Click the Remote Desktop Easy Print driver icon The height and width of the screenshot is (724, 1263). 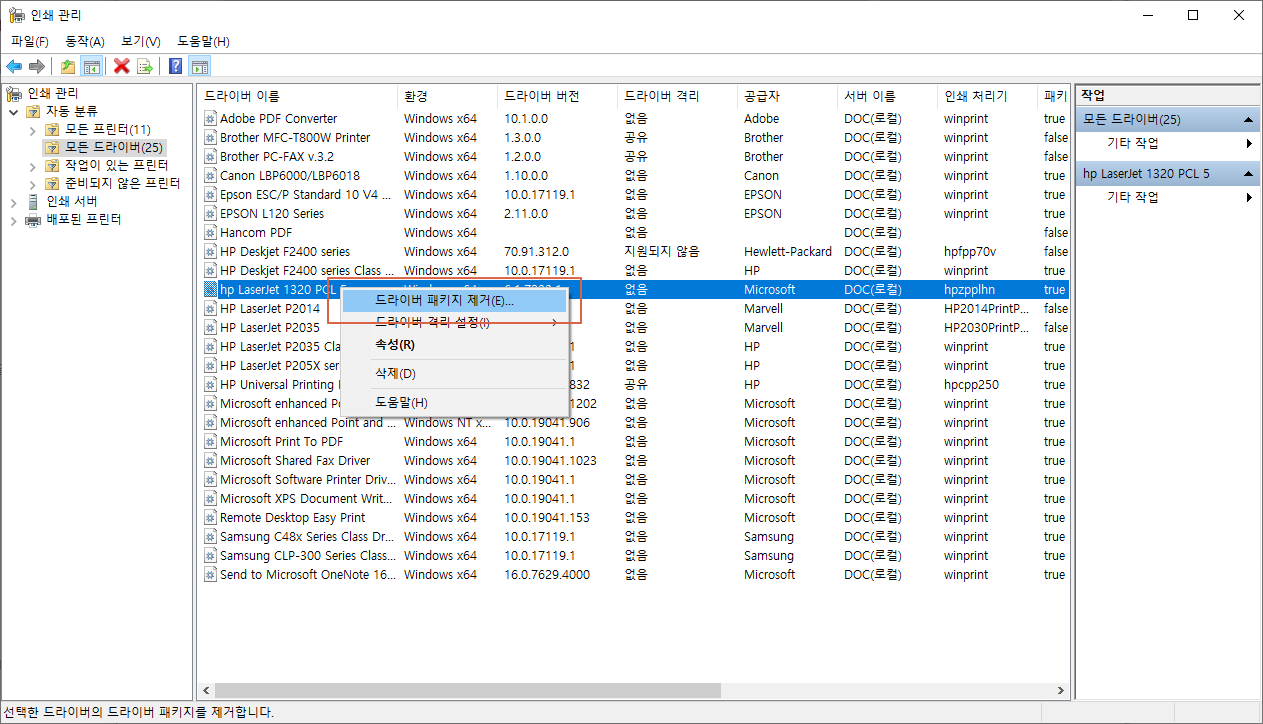tap(210, 517)
